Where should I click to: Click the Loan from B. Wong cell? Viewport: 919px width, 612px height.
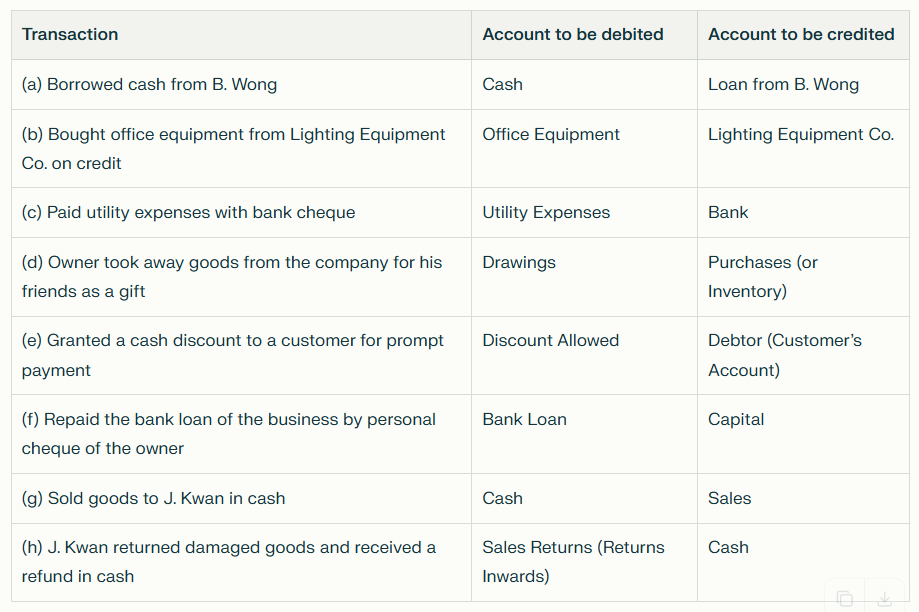[x=783, y=85]
